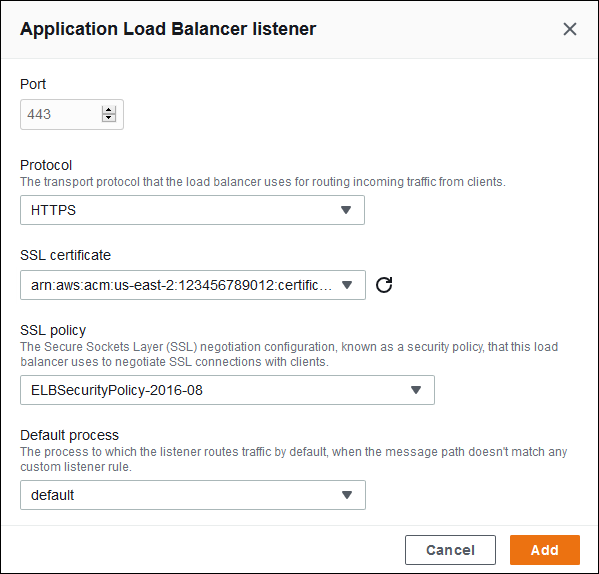The image size is (599, 574).
Task: Click the orange Add button
Action: 545,550
